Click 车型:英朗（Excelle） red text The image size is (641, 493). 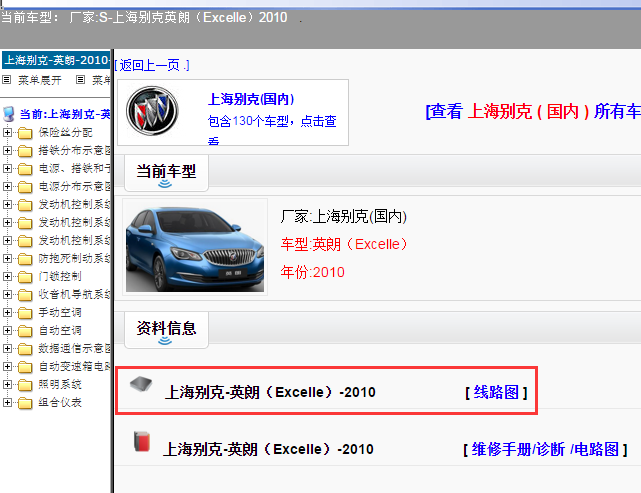click(x=344, y=244)
